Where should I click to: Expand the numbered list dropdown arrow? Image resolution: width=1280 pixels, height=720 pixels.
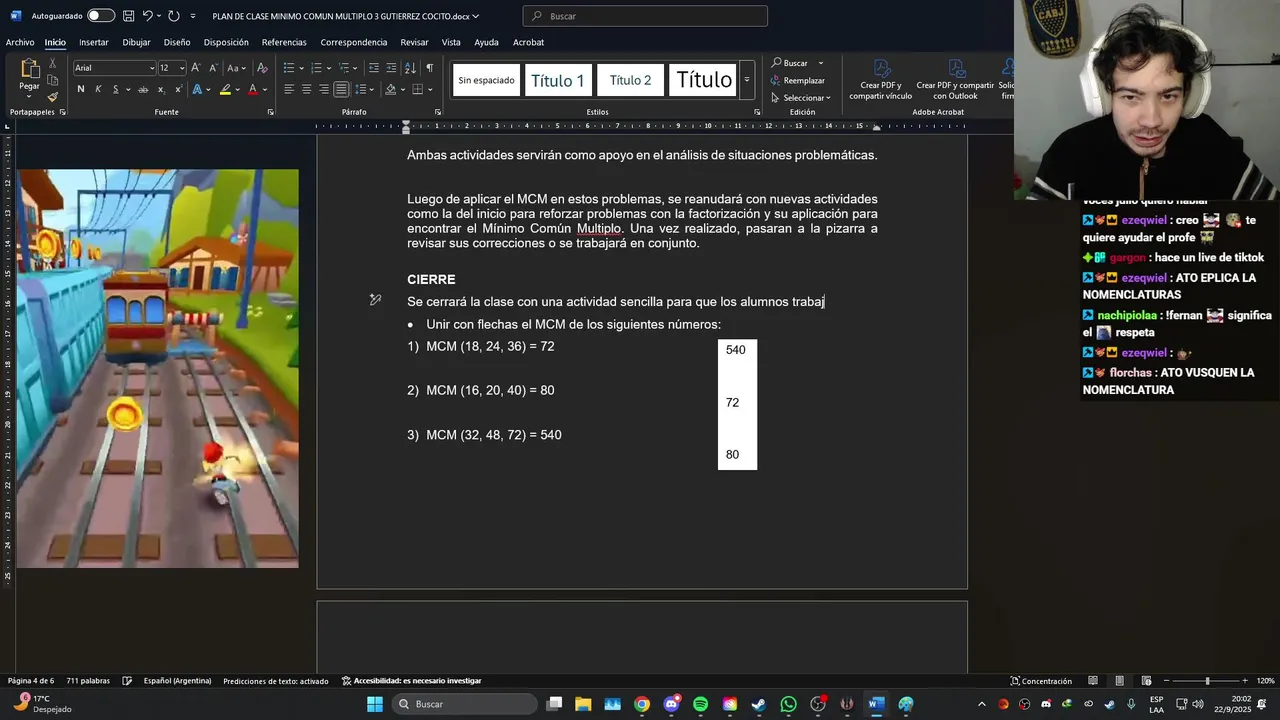click(330, 68)
